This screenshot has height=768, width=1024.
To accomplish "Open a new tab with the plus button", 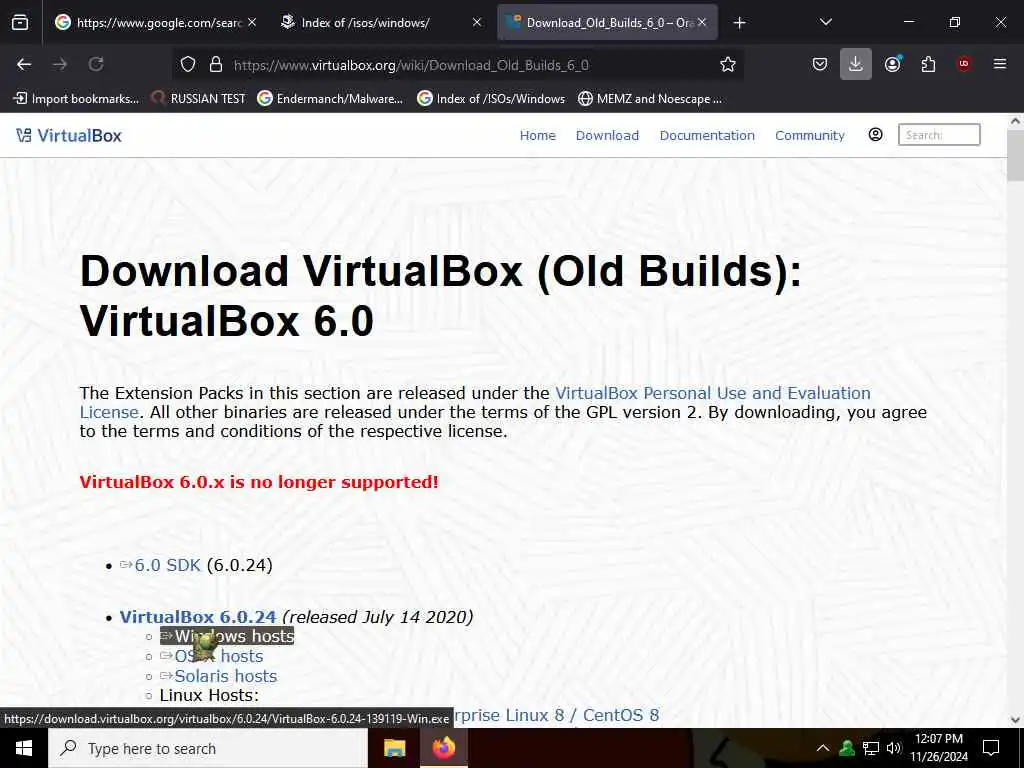I will 739,23.
